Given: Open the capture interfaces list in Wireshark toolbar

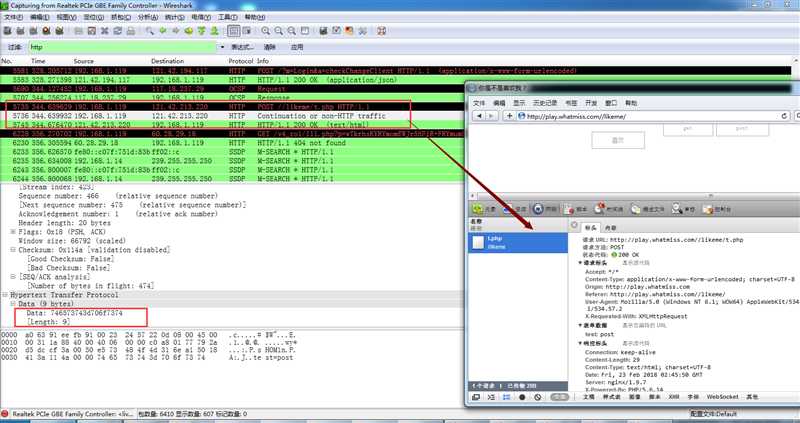Looking at the screenshot, I should [7, 31].
